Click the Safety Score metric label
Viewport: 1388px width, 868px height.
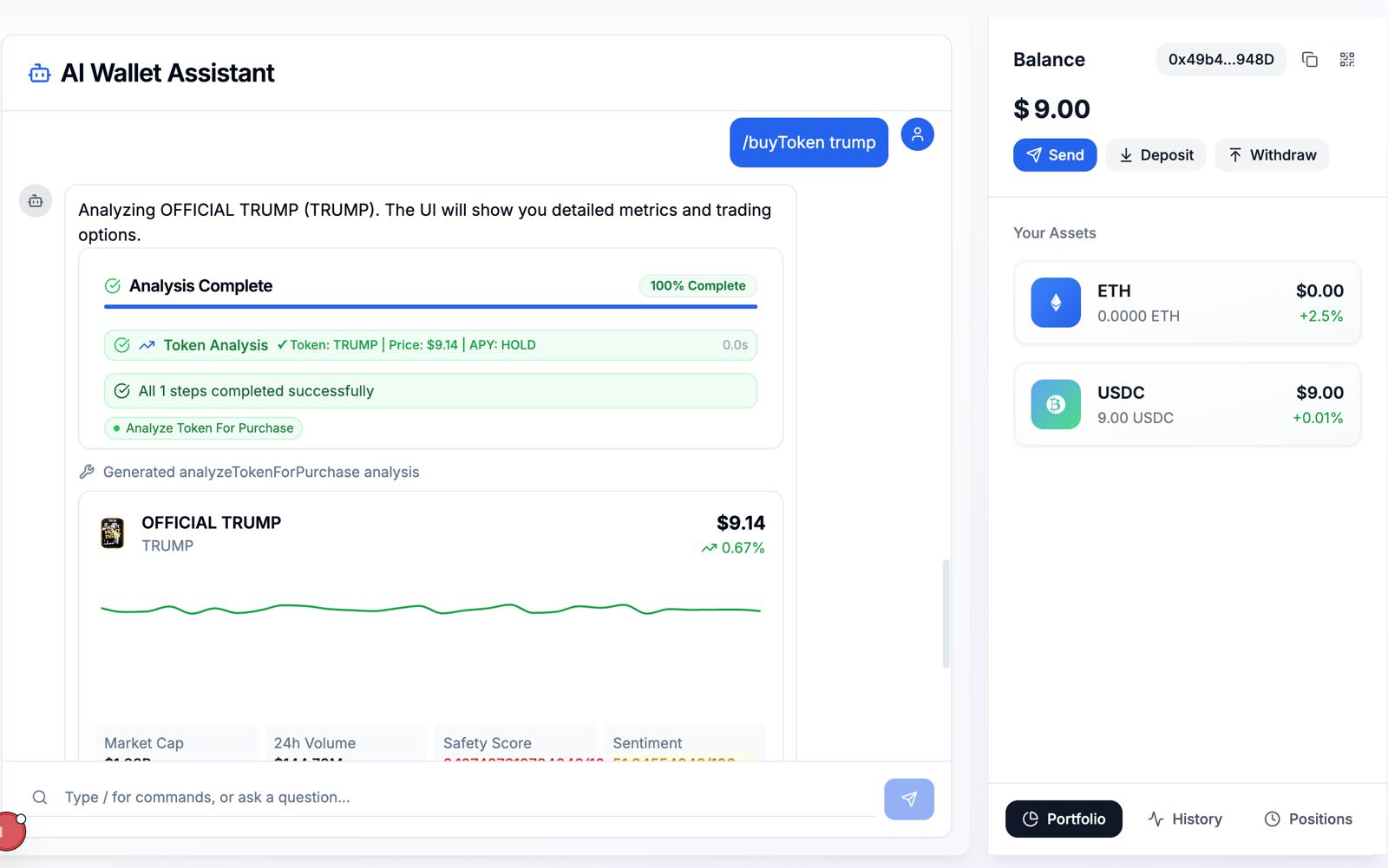[488, 743]
